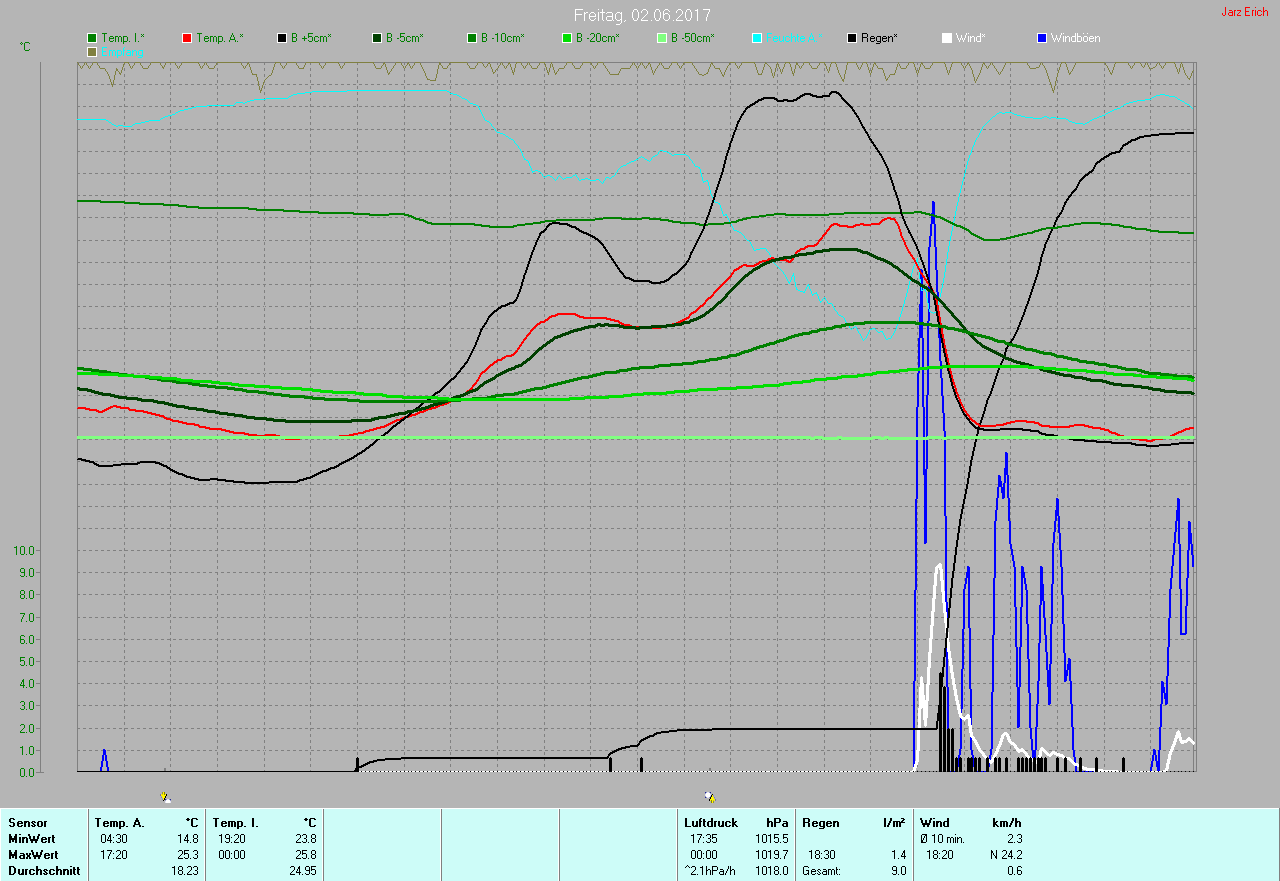1280x881 pixels.
Task: Open the Jarz Erich link
Action: click(1244, 12)
